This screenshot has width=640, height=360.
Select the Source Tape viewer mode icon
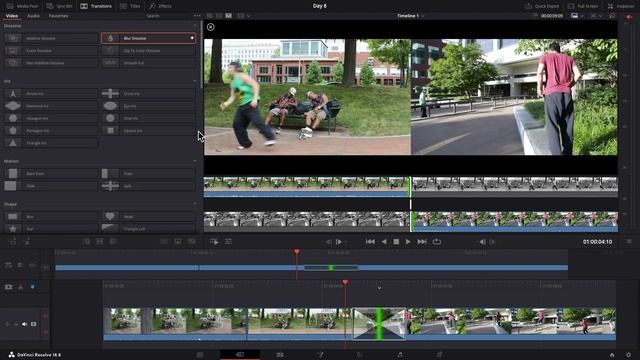[219, 16]
